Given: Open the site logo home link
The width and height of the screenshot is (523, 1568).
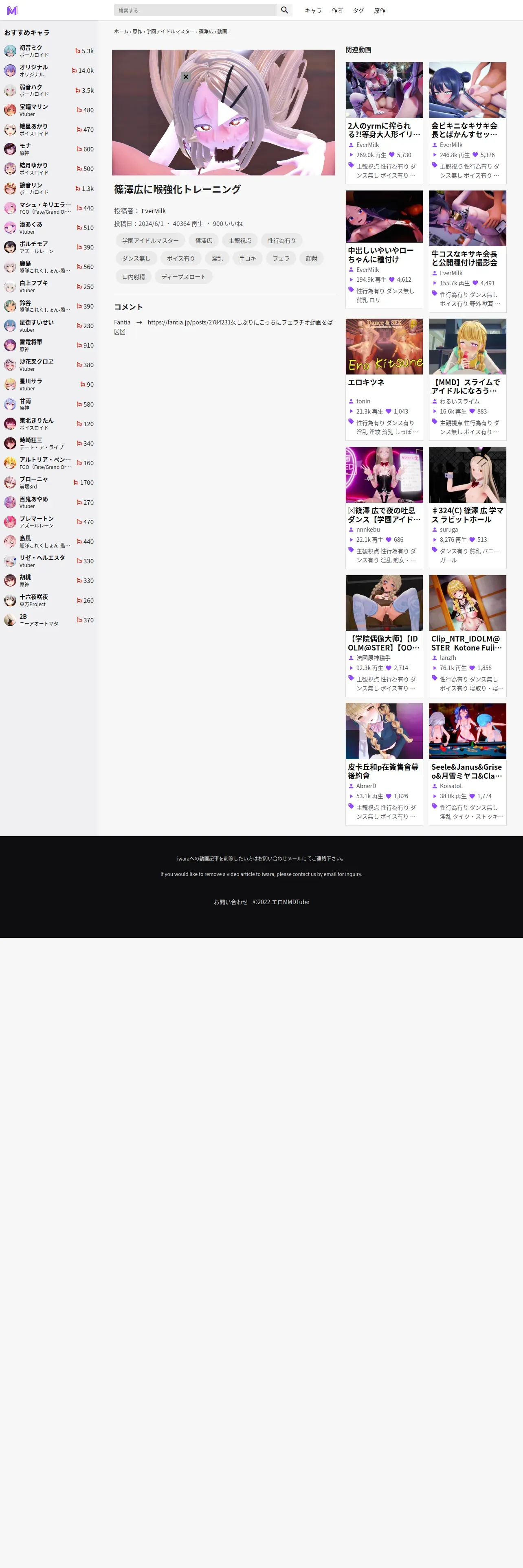Looking at the screenshot, I should [x=12, y=10].
